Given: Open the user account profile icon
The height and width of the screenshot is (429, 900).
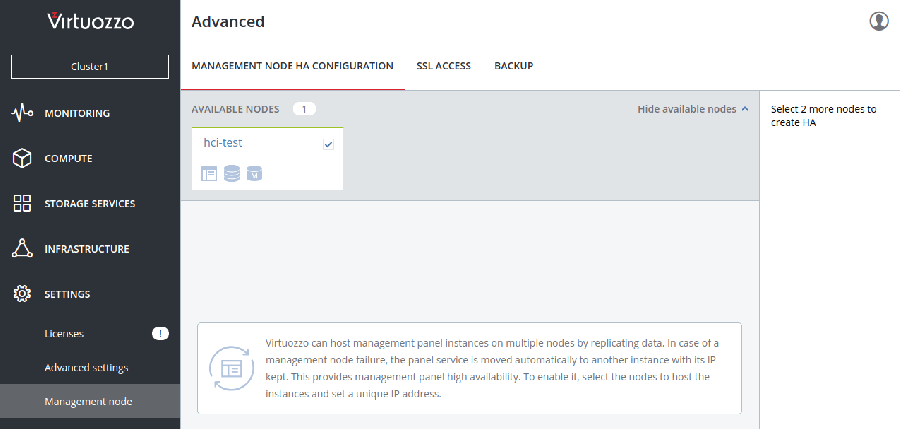Looking at the screenshot, I should (x=879, y=21).
